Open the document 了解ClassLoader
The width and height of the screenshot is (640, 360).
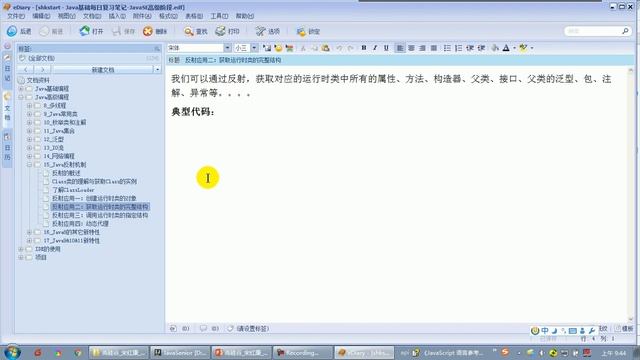(x=73, y=190)
